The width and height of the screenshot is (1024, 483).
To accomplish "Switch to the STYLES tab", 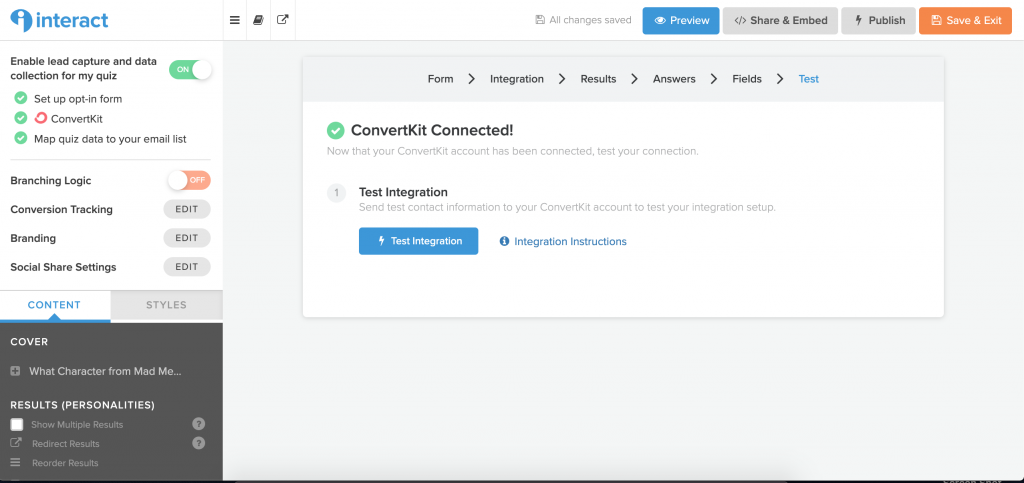I will [167, 305].
